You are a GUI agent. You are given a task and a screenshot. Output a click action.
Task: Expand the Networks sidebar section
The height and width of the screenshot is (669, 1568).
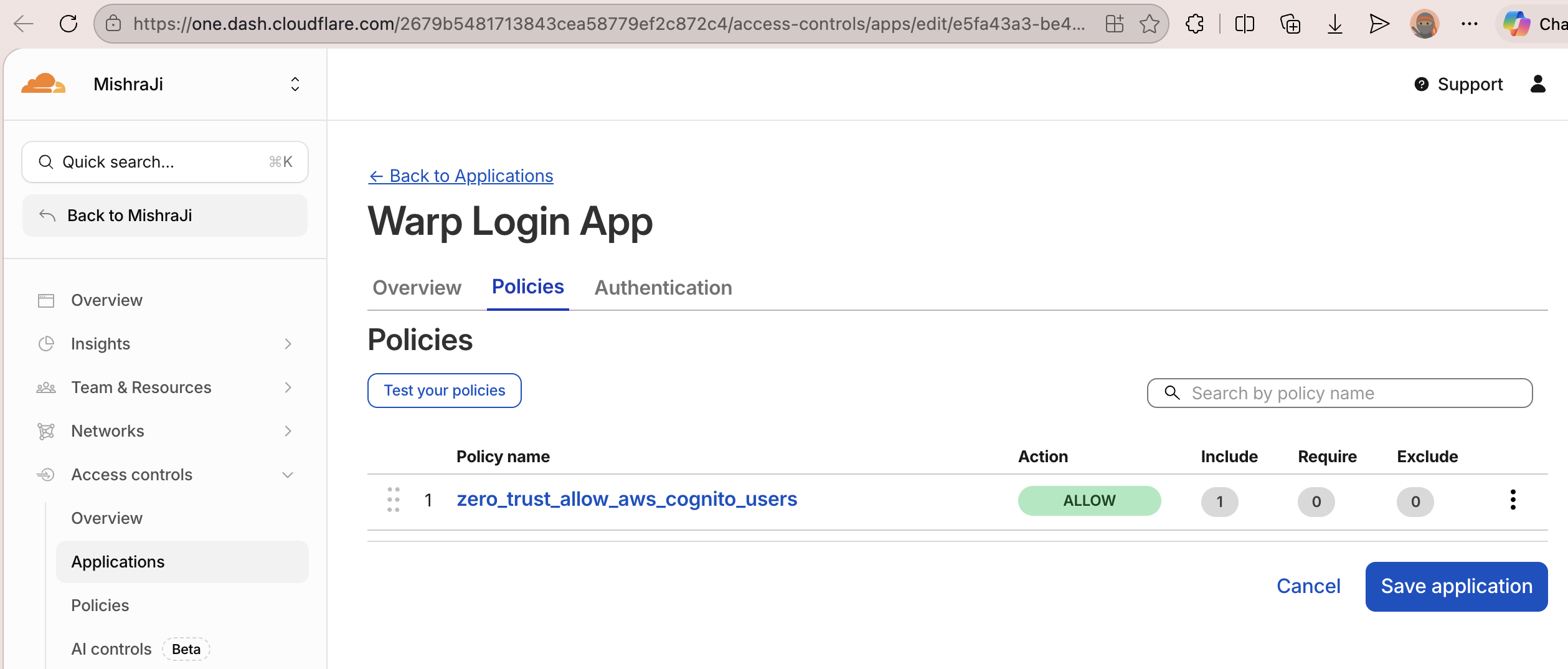point(288,430)
